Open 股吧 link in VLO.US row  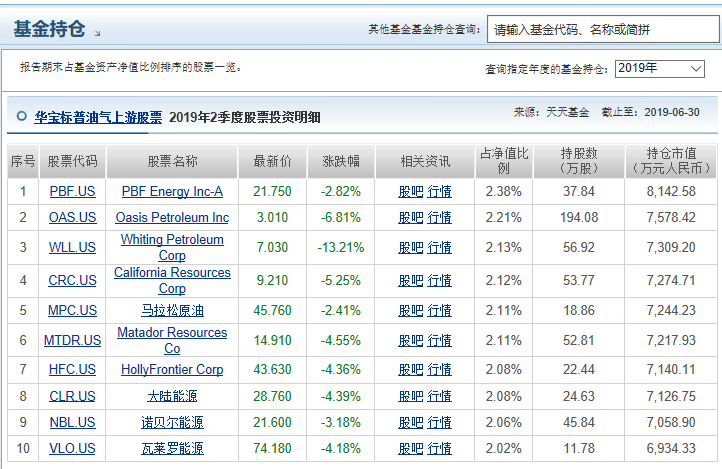(x=410, y=448)
